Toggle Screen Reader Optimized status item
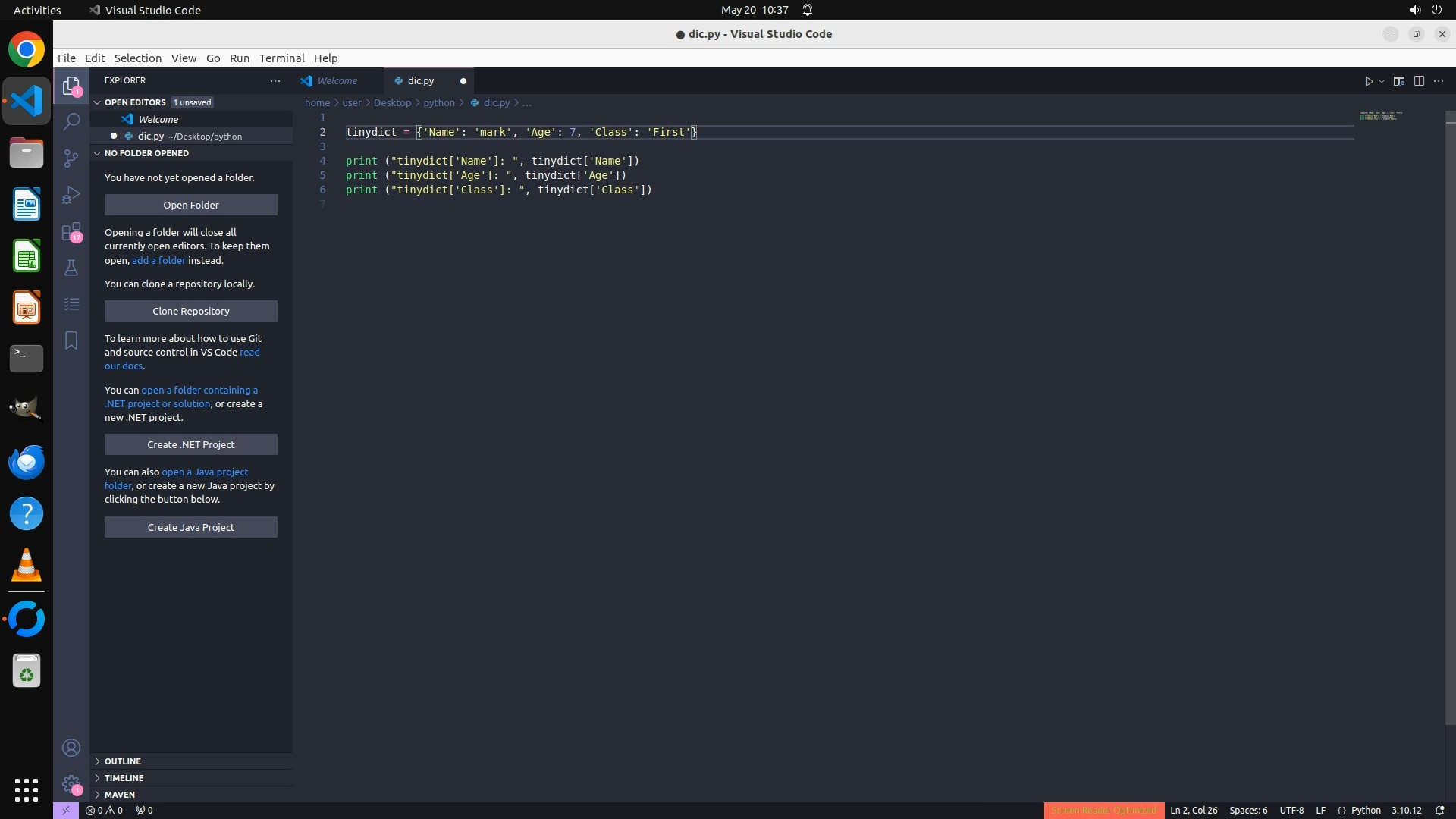The height and width of the screenshot is (819, 1456). (1103, 811)
